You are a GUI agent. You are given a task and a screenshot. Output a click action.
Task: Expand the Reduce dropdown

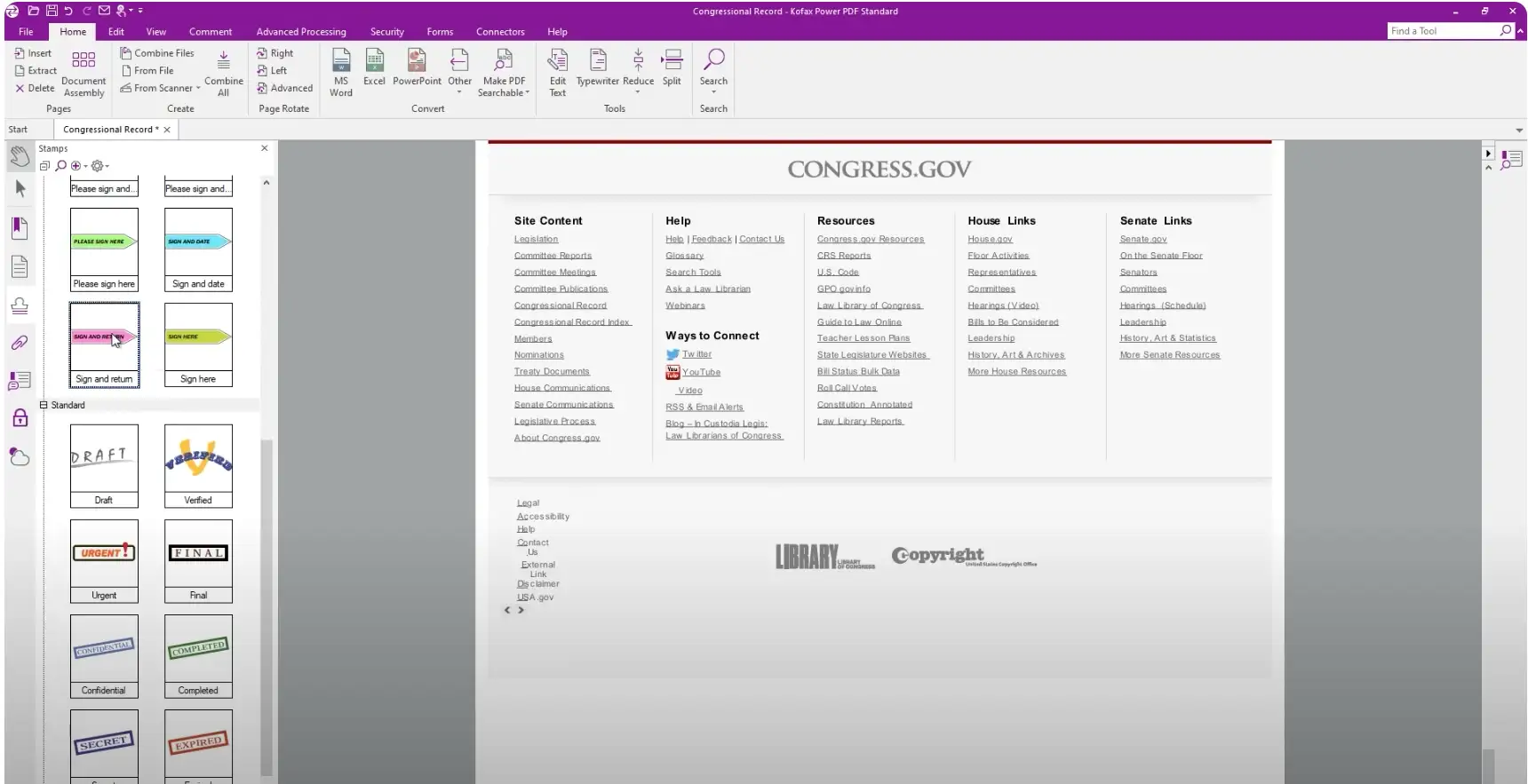click(638, 92)
